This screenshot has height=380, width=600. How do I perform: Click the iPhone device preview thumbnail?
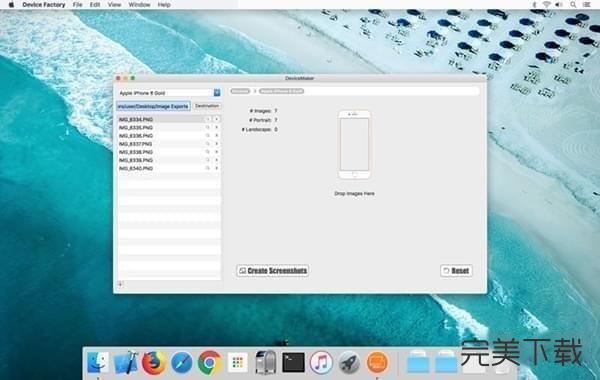pyautogui.click(x=355, y=145)
